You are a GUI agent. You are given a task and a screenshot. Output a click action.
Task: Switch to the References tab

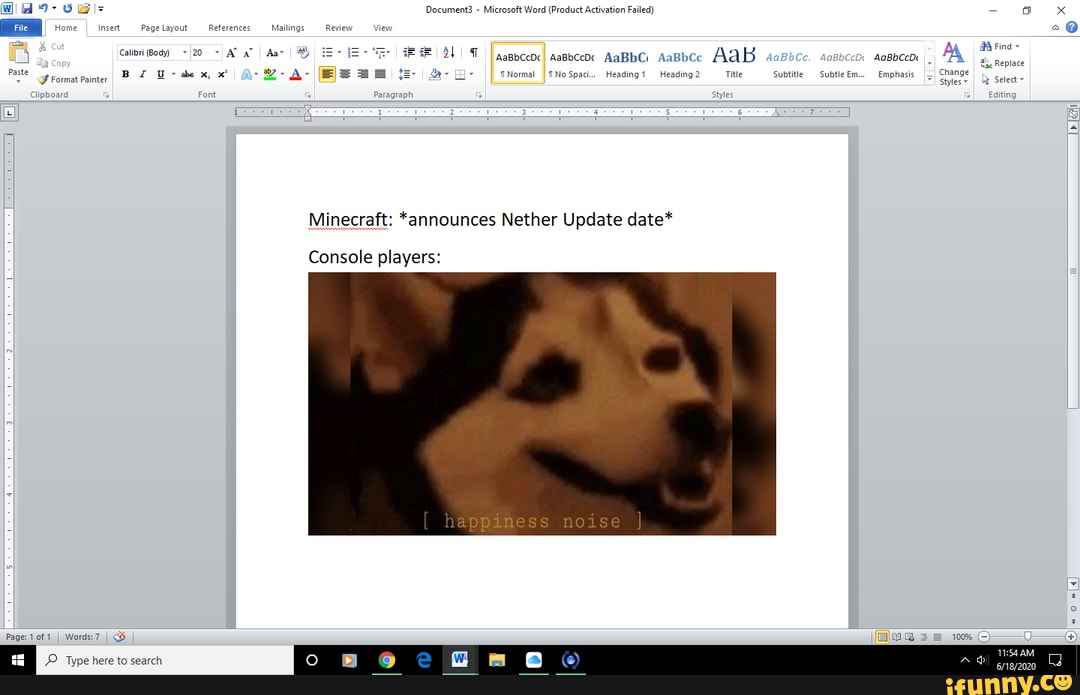tap(229, 28)
